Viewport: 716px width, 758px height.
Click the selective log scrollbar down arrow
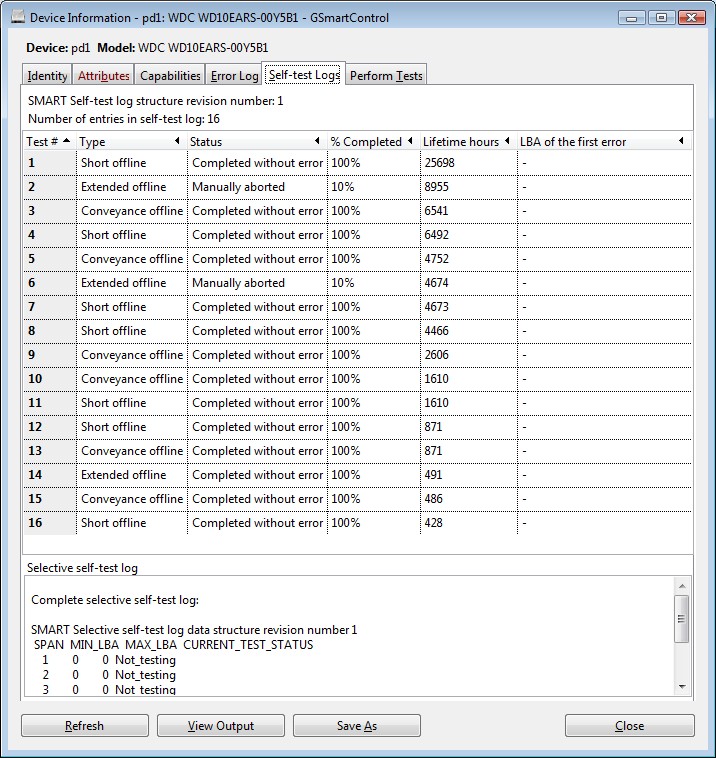(682, 686)
